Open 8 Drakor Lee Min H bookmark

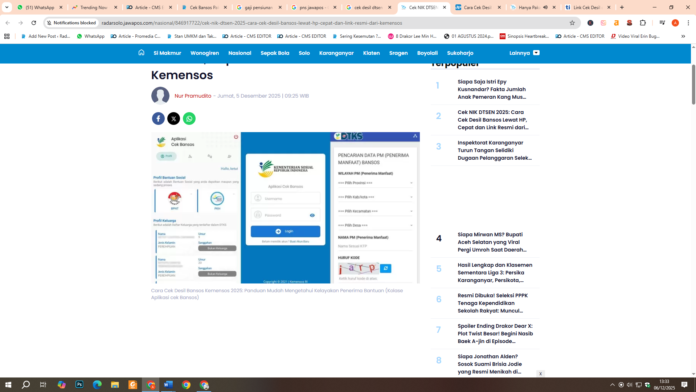click(412, 36)
